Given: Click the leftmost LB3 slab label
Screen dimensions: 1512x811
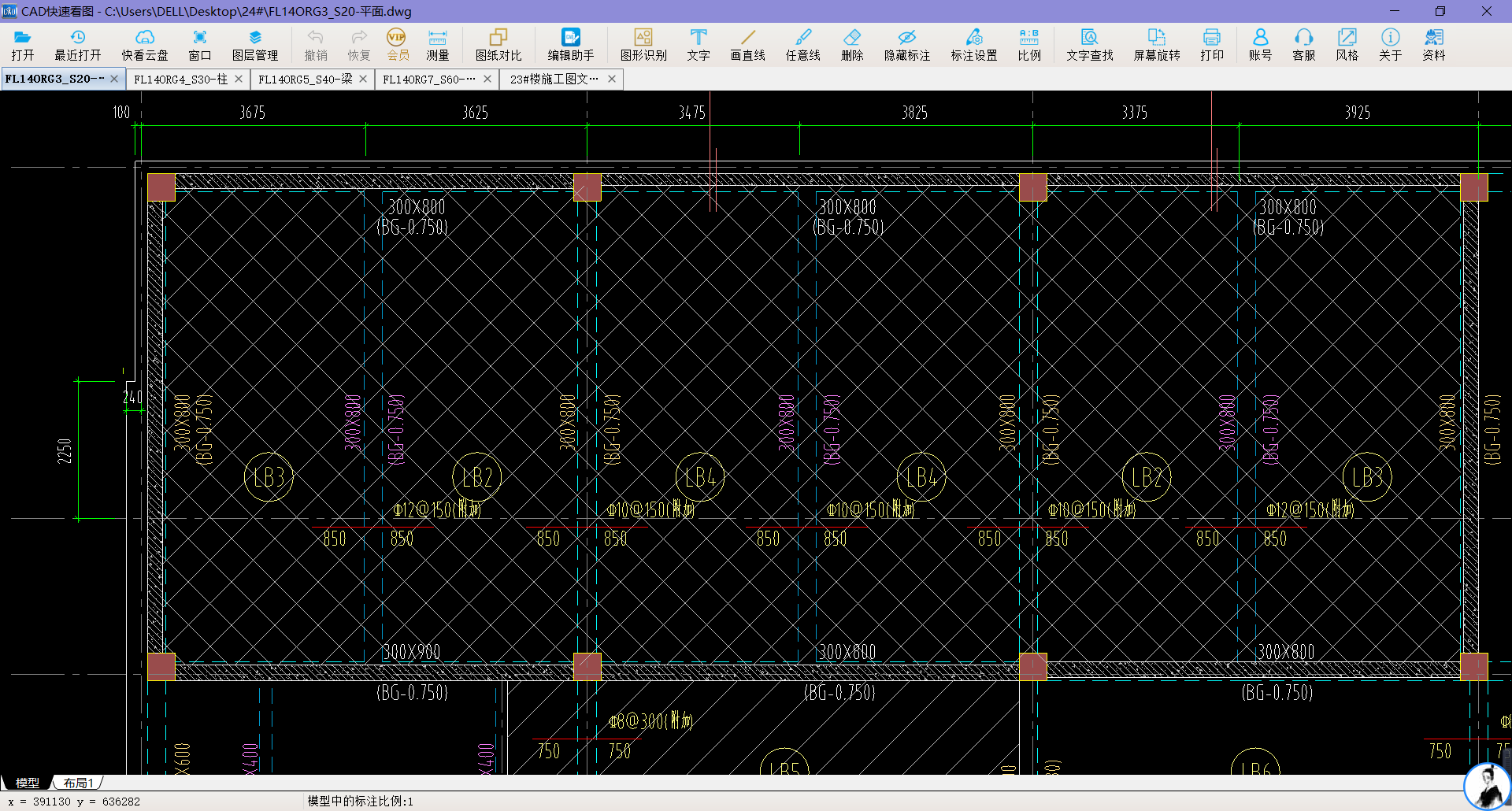Looking at the screenshot, I should pyautogui.click(x=269, y=477).
